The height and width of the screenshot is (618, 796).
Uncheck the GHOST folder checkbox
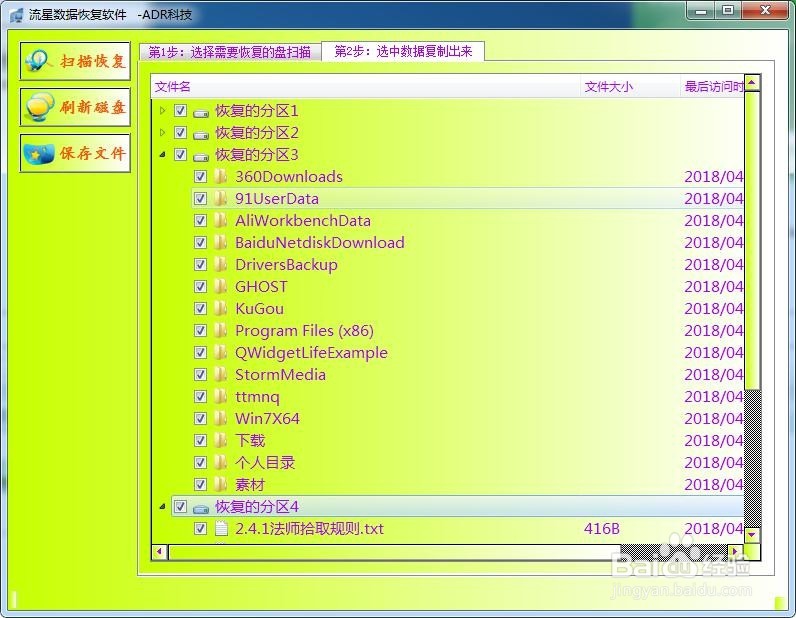[201, 286]
